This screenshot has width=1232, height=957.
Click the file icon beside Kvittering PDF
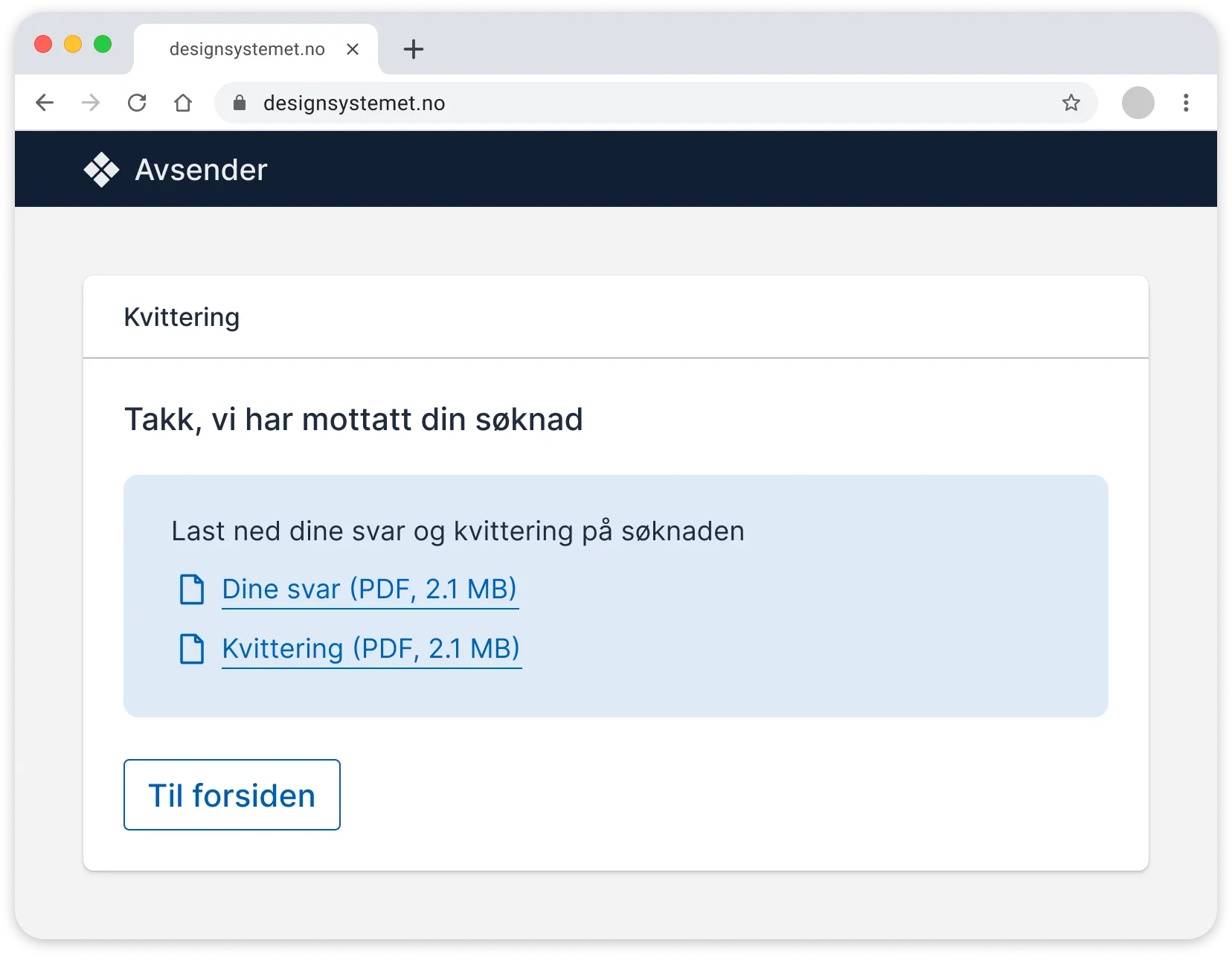[192, 649]
